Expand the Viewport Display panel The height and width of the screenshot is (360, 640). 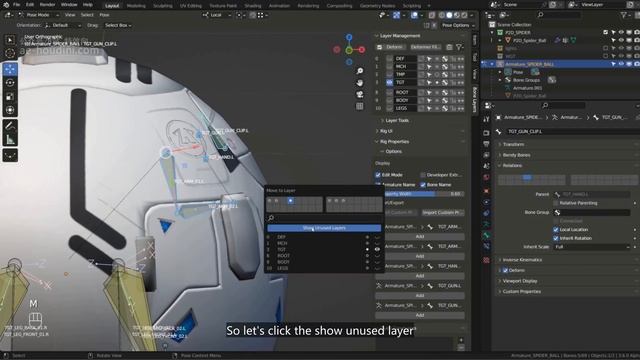(520, 281)
